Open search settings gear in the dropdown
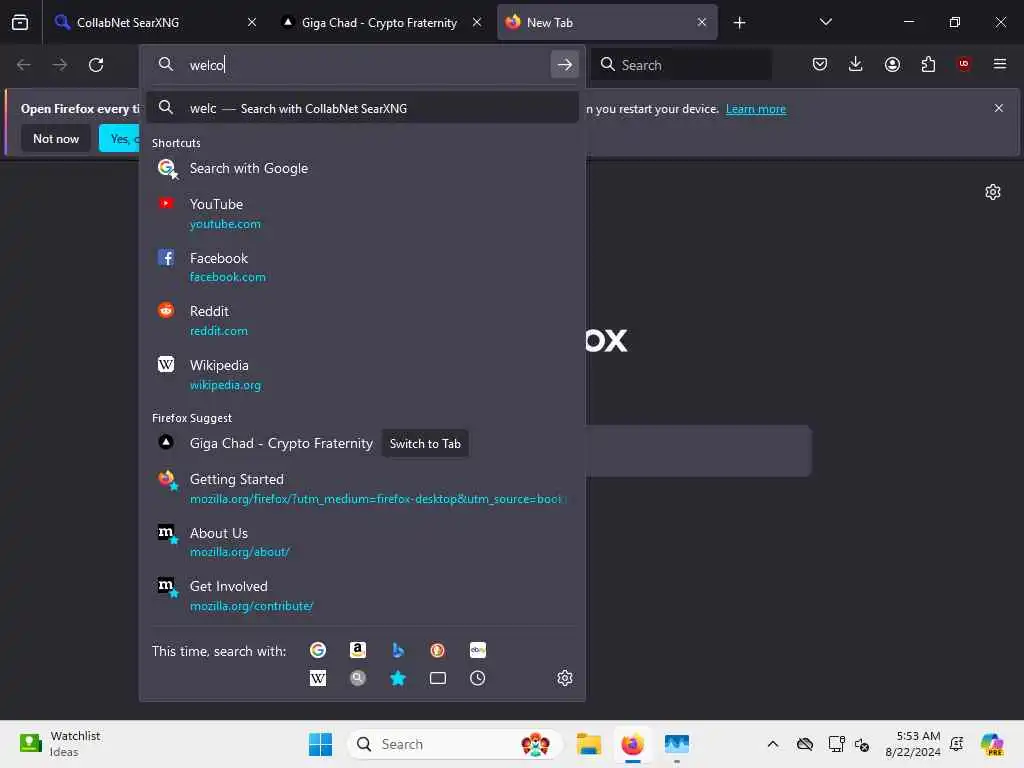Image resolution: width=1024 pixels, height=768 pixels. coord(565,678)
